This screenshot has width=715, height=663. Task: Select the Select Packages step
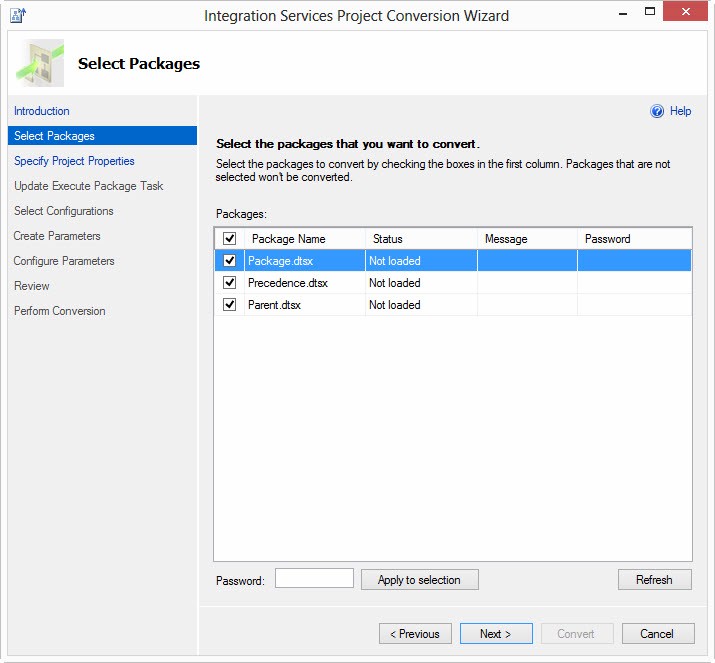click(x=102, y=136)
